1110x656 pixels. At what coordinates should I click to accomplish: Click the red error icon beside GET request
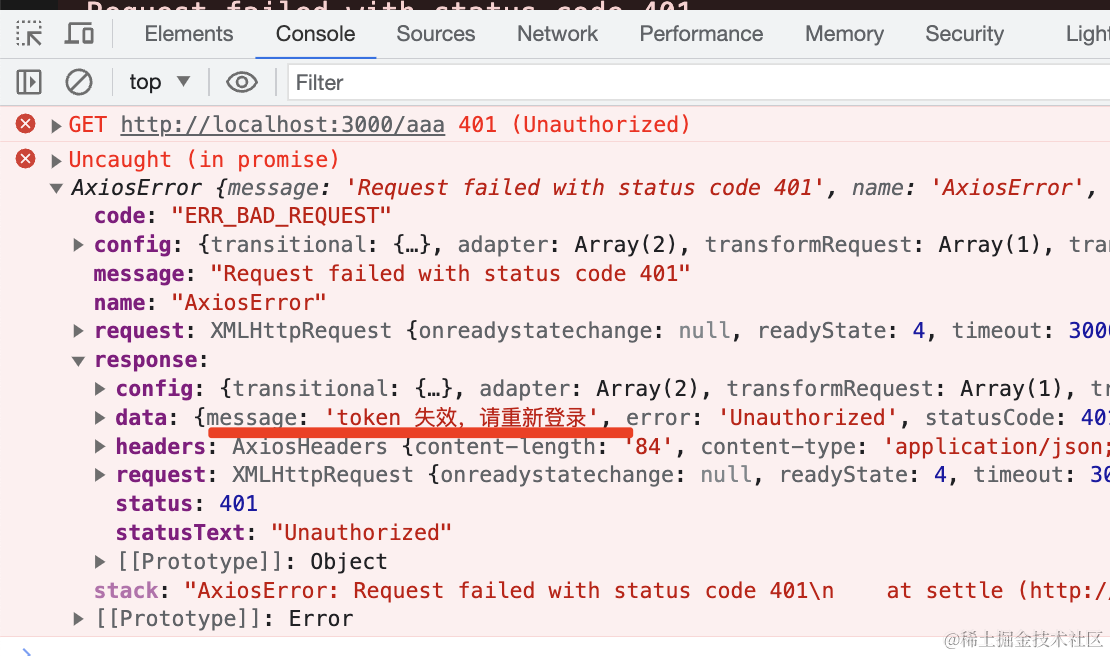click(x=25, y=124)
